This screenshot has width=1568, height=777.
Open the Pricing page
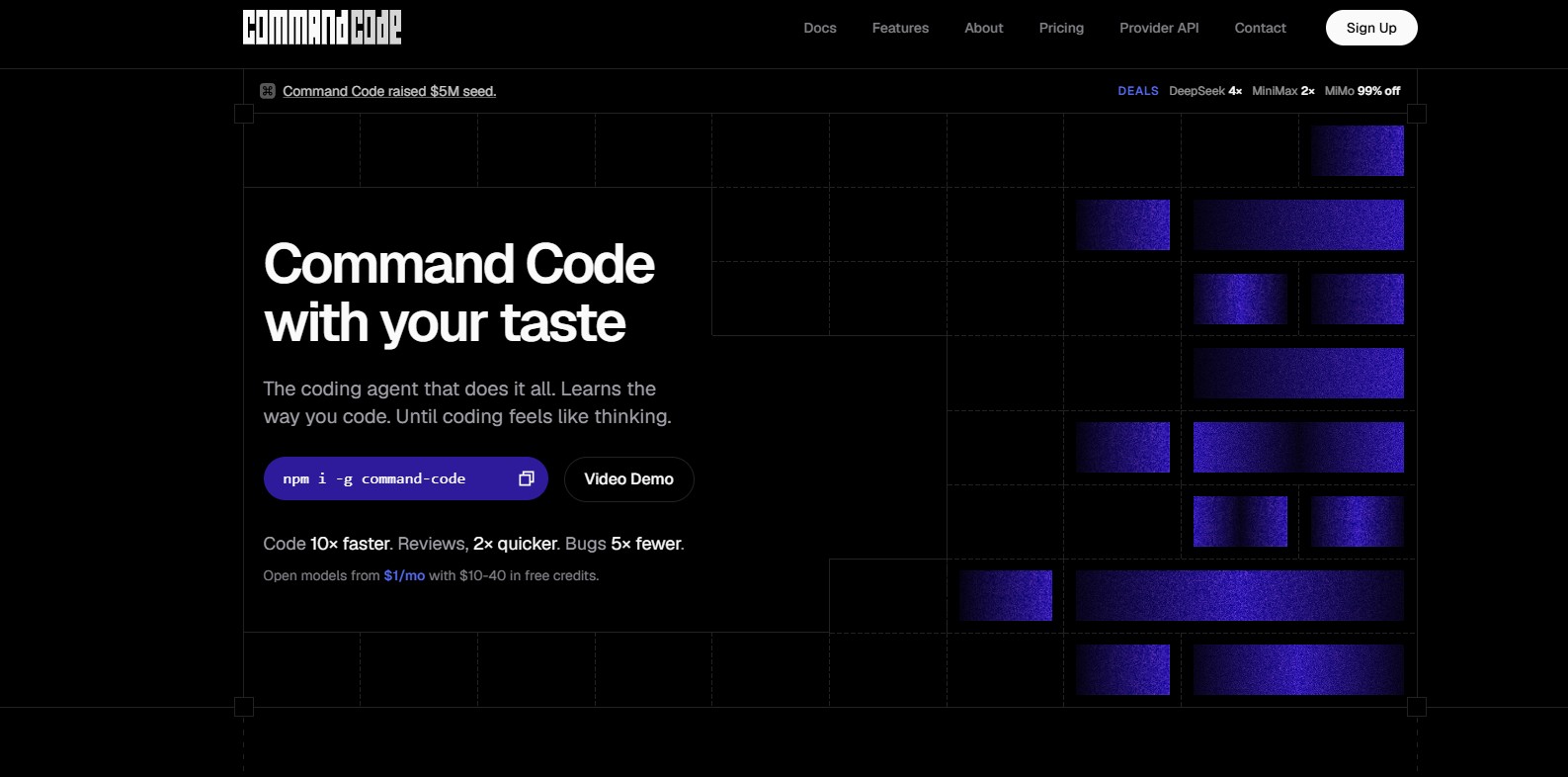tap(1061, 28)
